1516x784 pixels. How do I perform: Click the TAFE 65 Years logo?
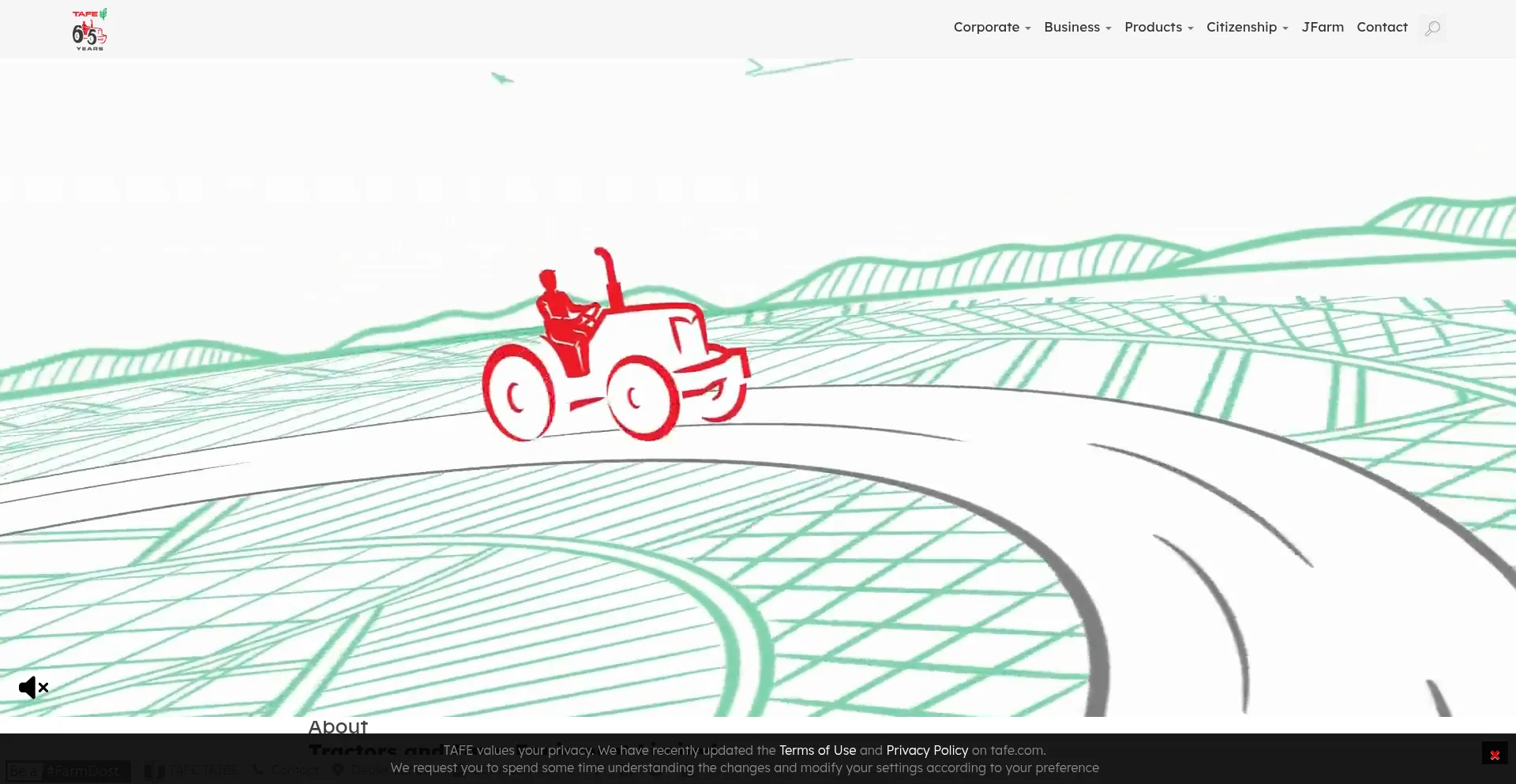89,29
